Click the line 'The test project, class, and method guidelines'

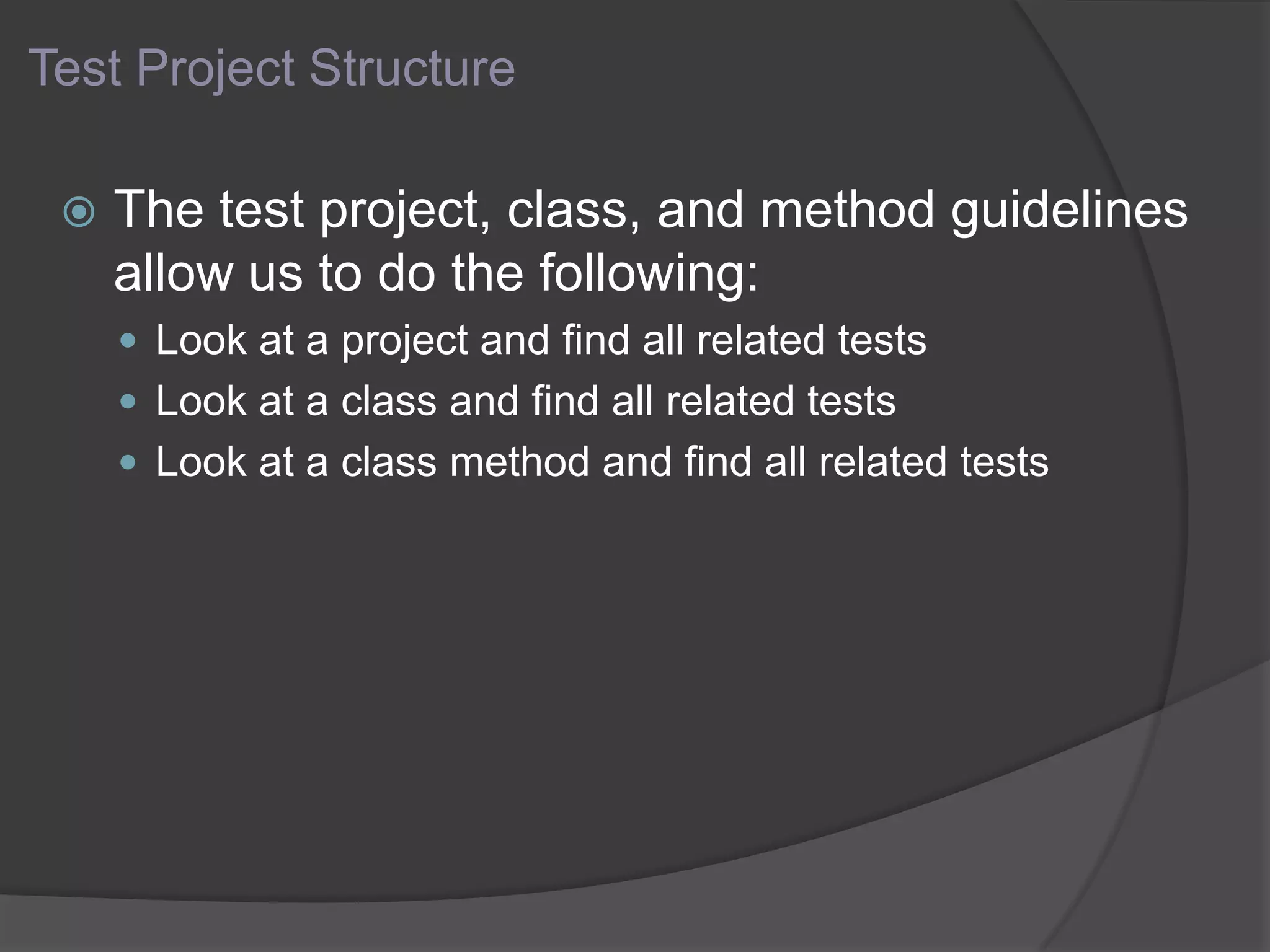point(650,211)
